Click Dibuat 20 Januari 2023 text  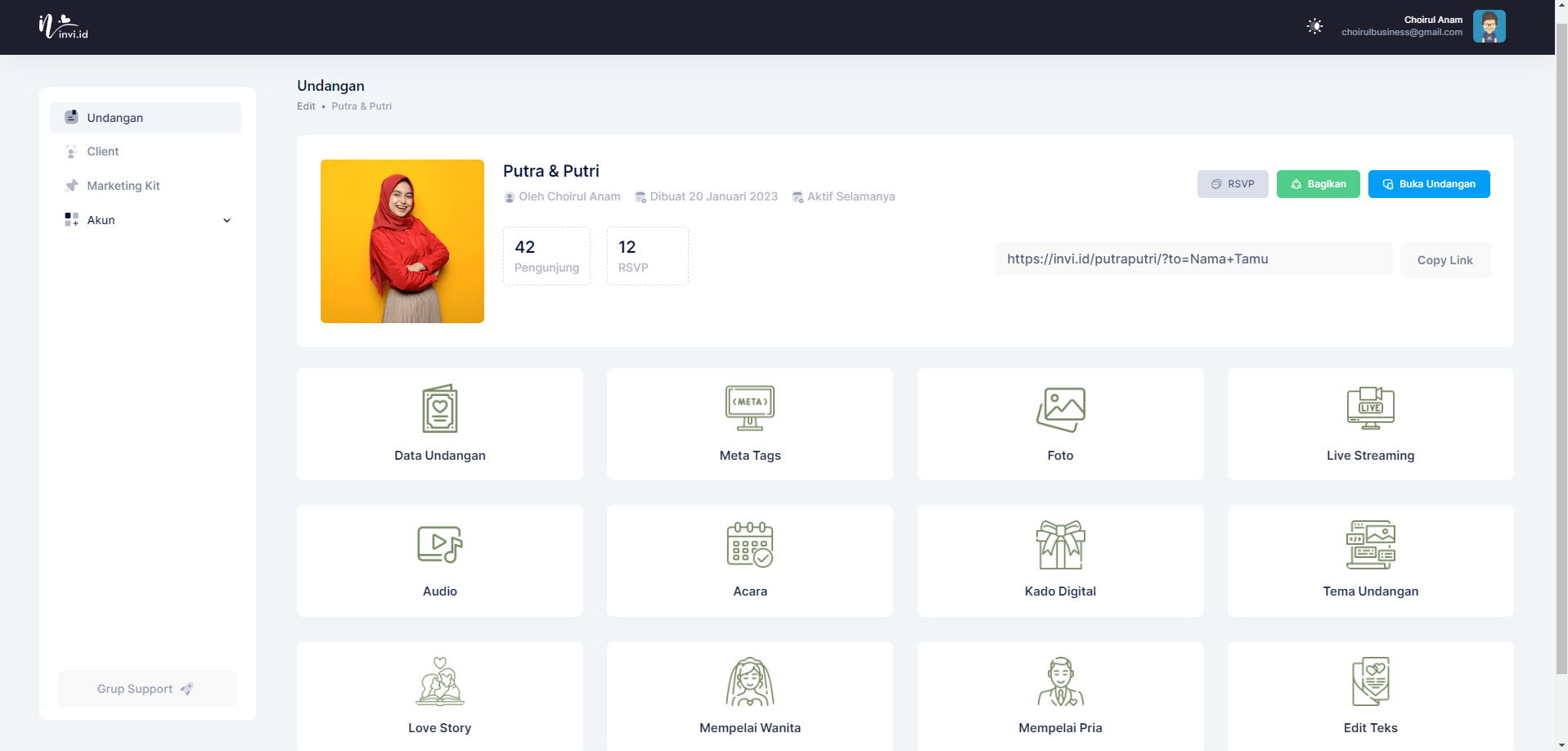(x=713, y=196)
